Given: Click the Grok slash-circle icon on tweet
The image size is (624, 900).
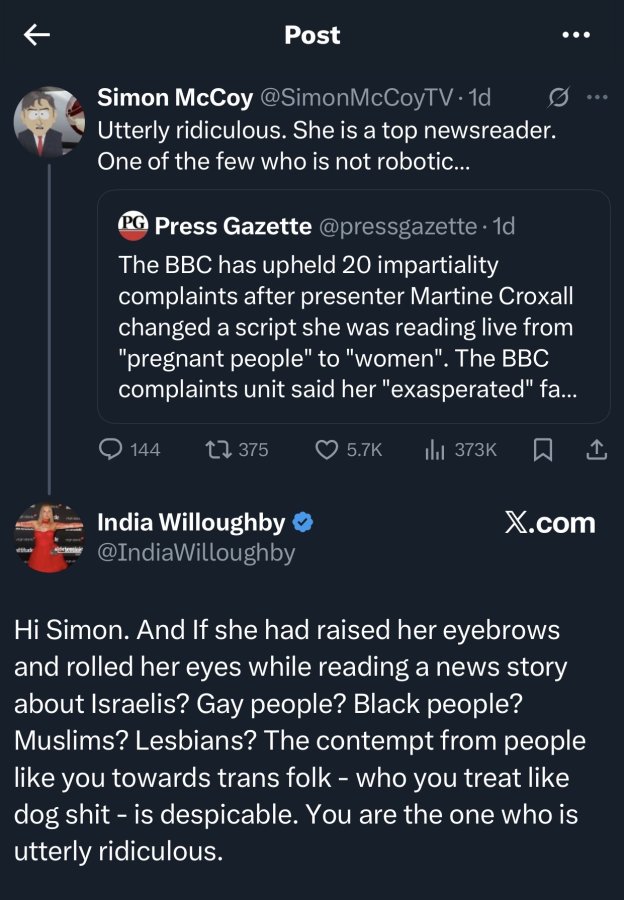Looking at the screenshot, I should 558,98.
